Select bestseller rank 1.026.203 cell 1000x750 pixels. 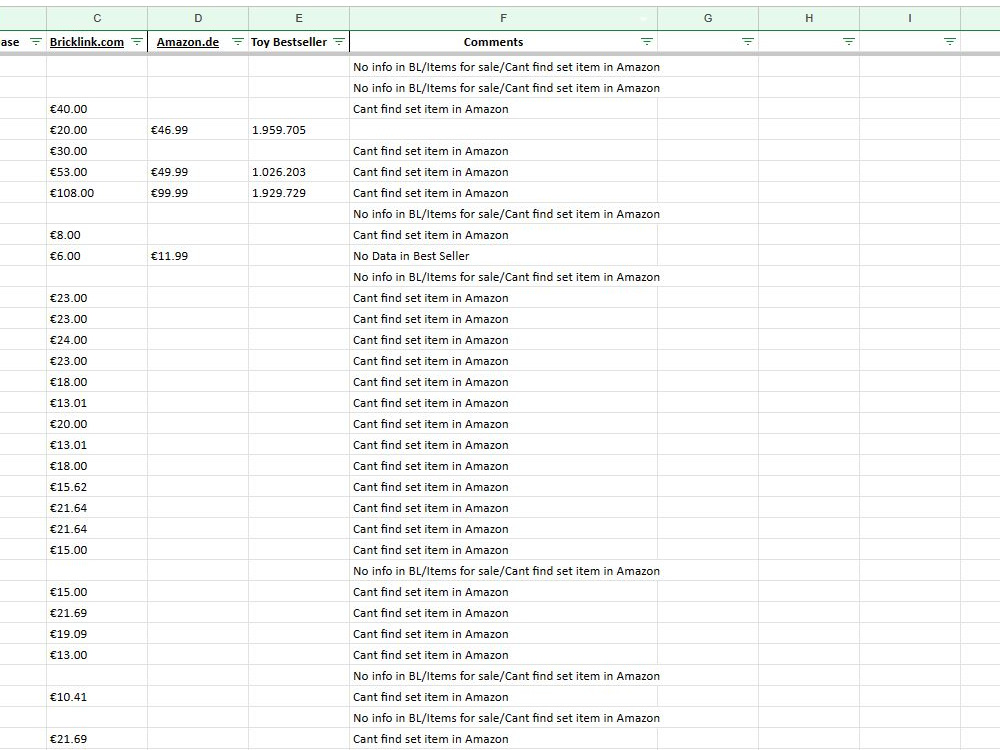[x=298, y=172]
